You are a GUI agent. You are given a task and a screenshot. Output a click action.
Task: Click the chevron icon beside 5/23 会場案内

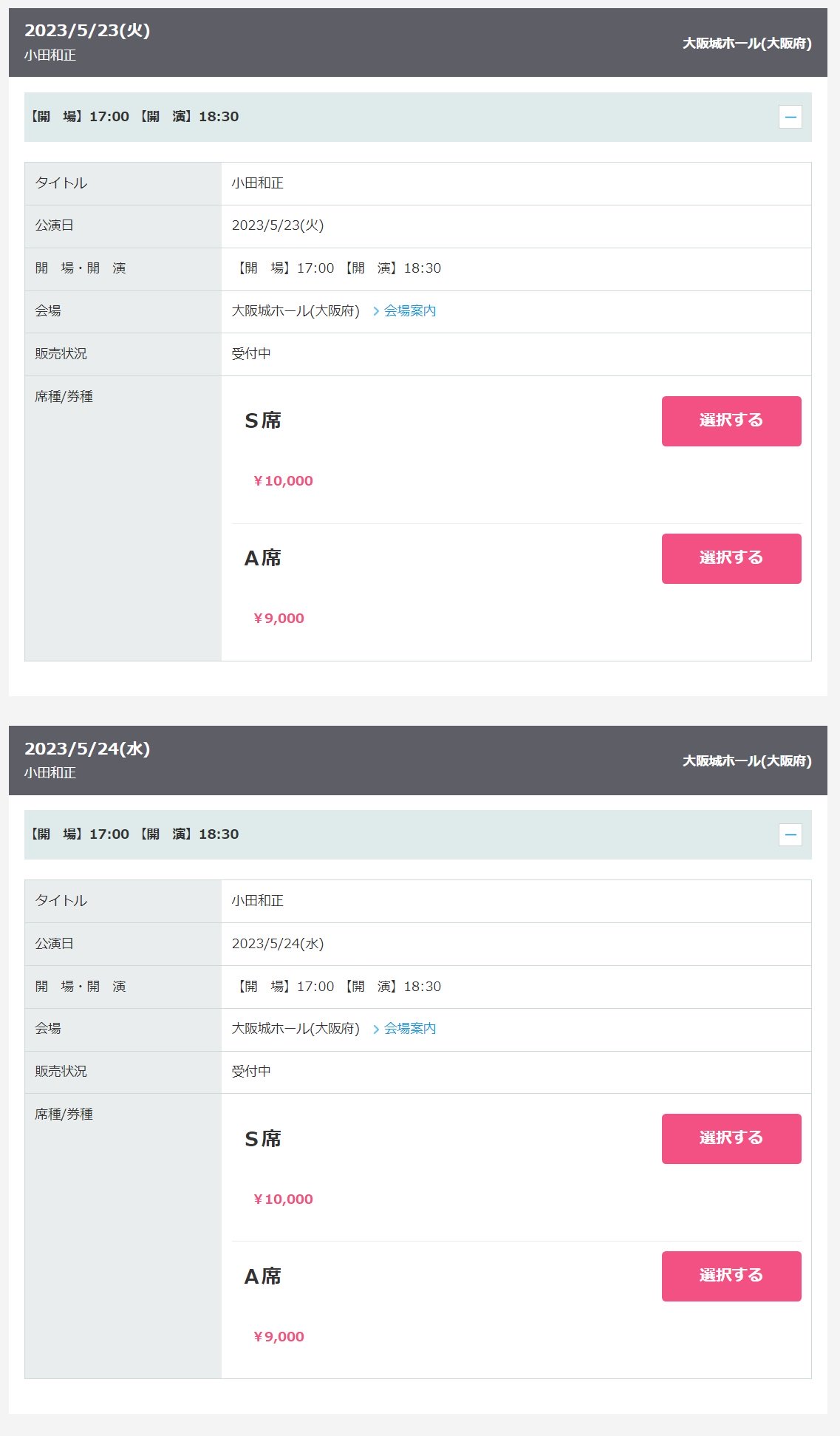tap(376, 311)
